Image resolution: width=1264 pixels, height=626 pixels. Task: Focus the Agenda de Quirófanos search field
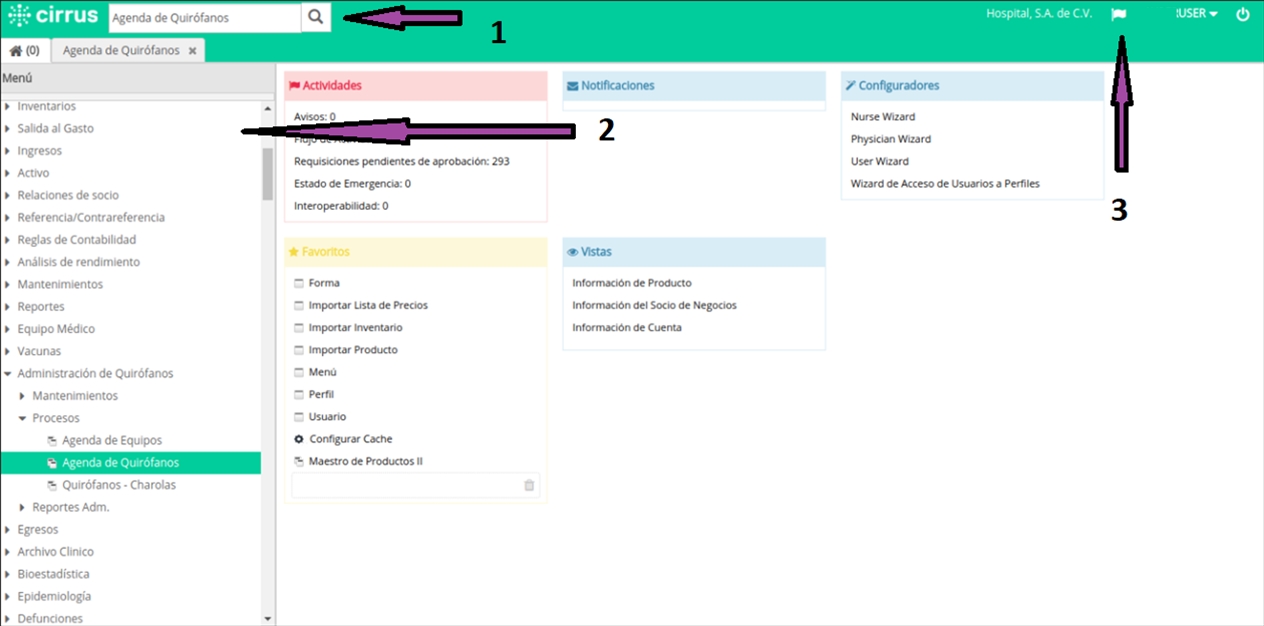pos(204,17)
